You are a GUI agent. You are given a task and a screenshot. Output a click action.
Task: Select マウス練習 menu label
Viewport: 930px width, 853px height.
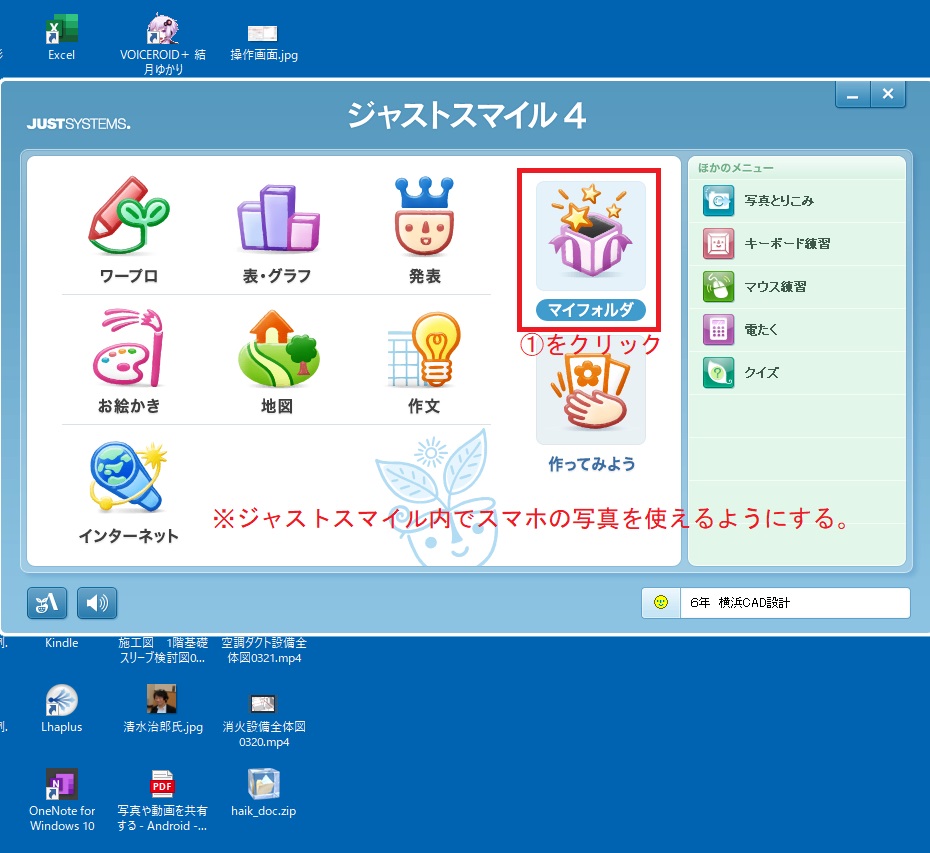pos(775,287)
